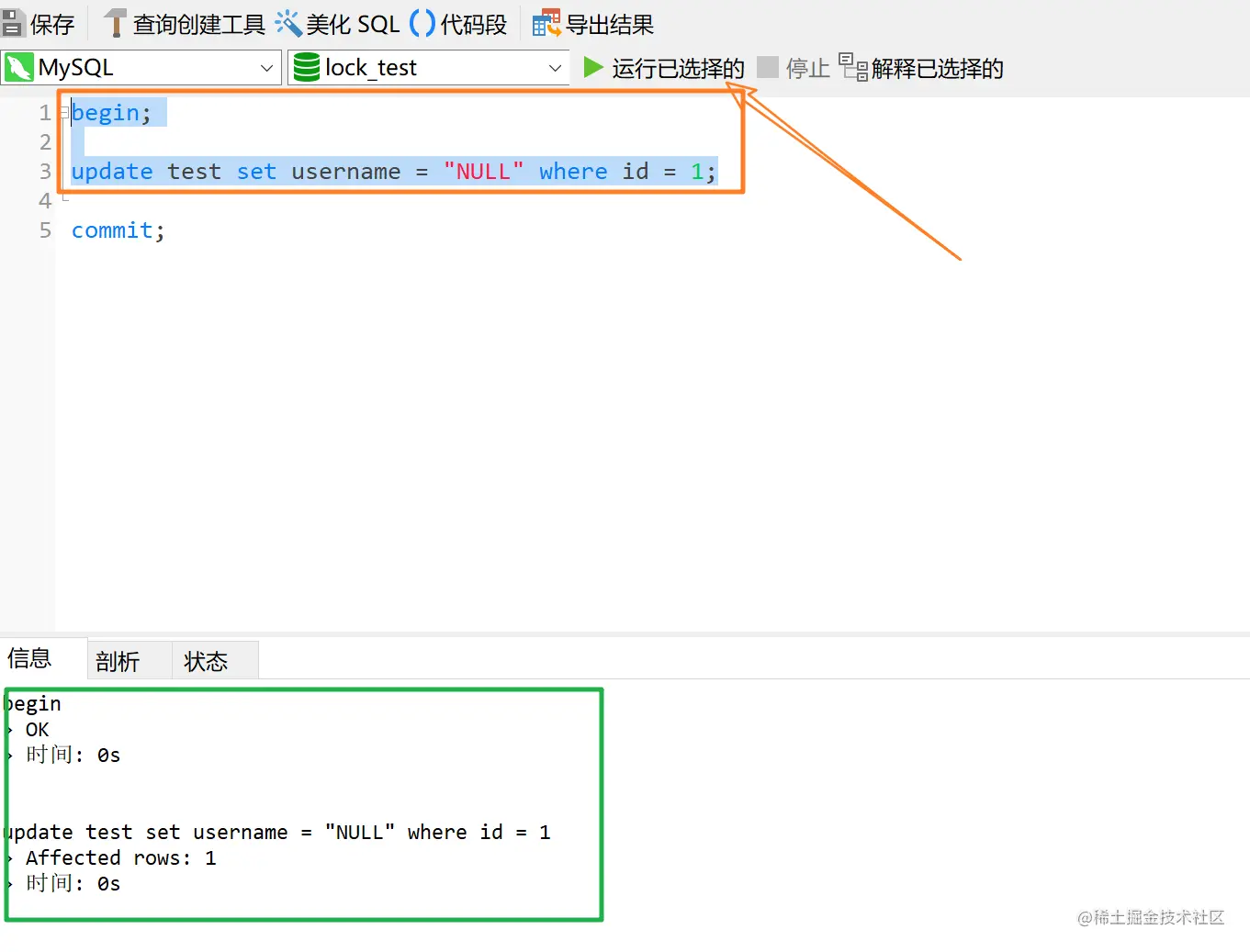This screenshot has height=952, width=1250.
Task: Click the 停止 stop label
Action: pyautogui.click(x=808, y=68)
